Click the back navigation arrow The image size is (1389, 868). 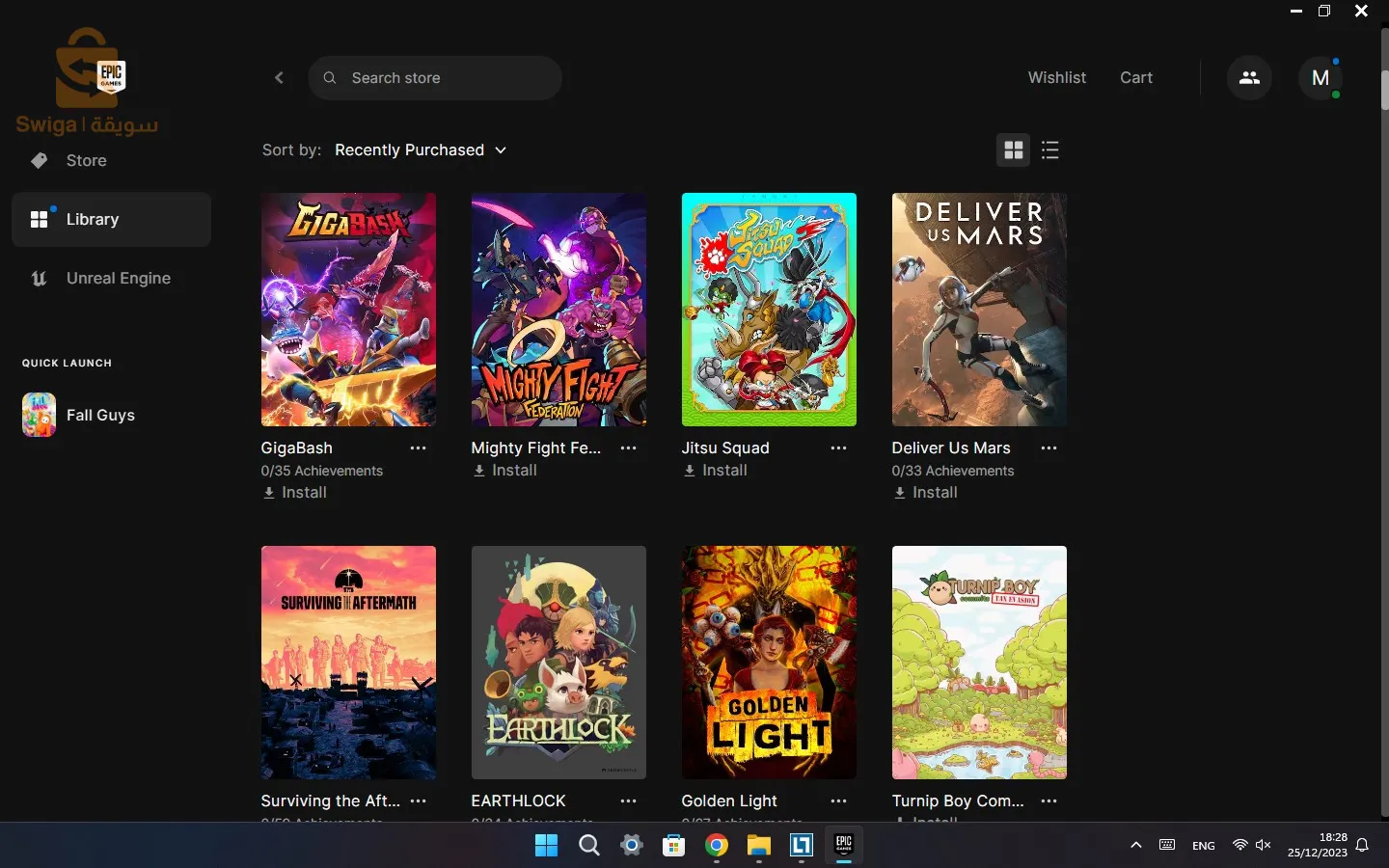[279, 78]
